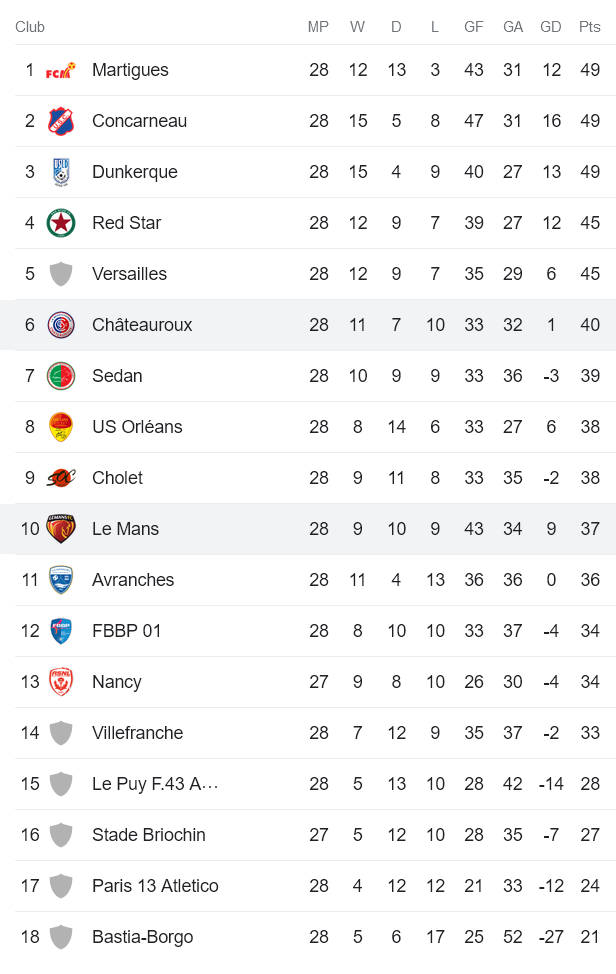616x974 pixels.
Task: Open the Villefranche club link
Action: pyautogui.click(x=137, y=733)
